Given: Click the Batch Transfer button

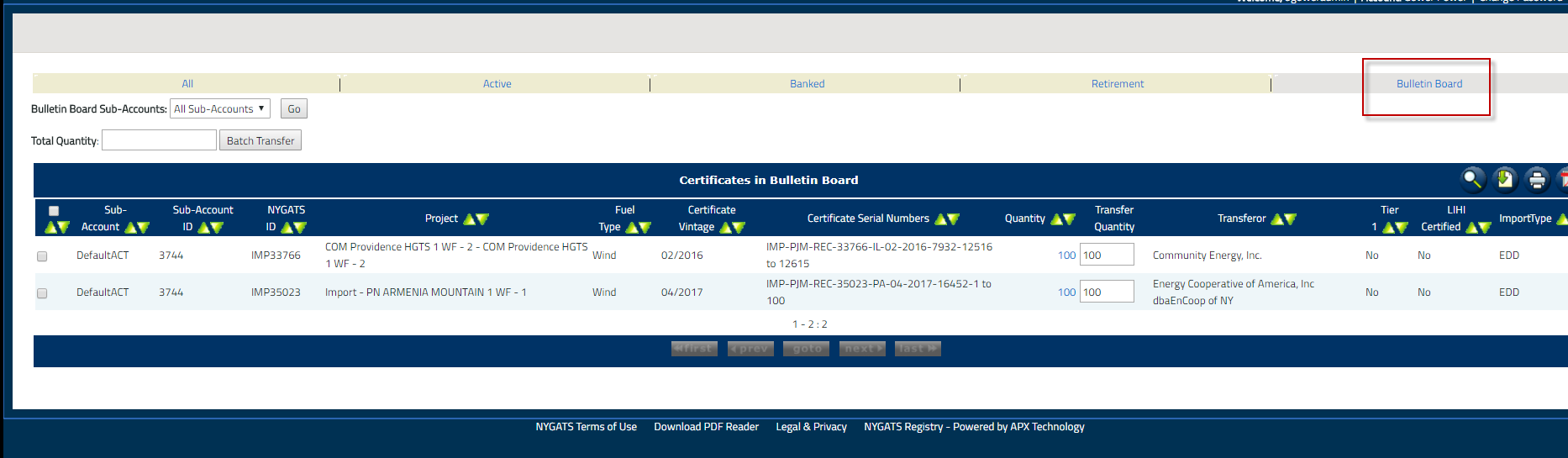Looking at the screenshot, I should (260, 140).
